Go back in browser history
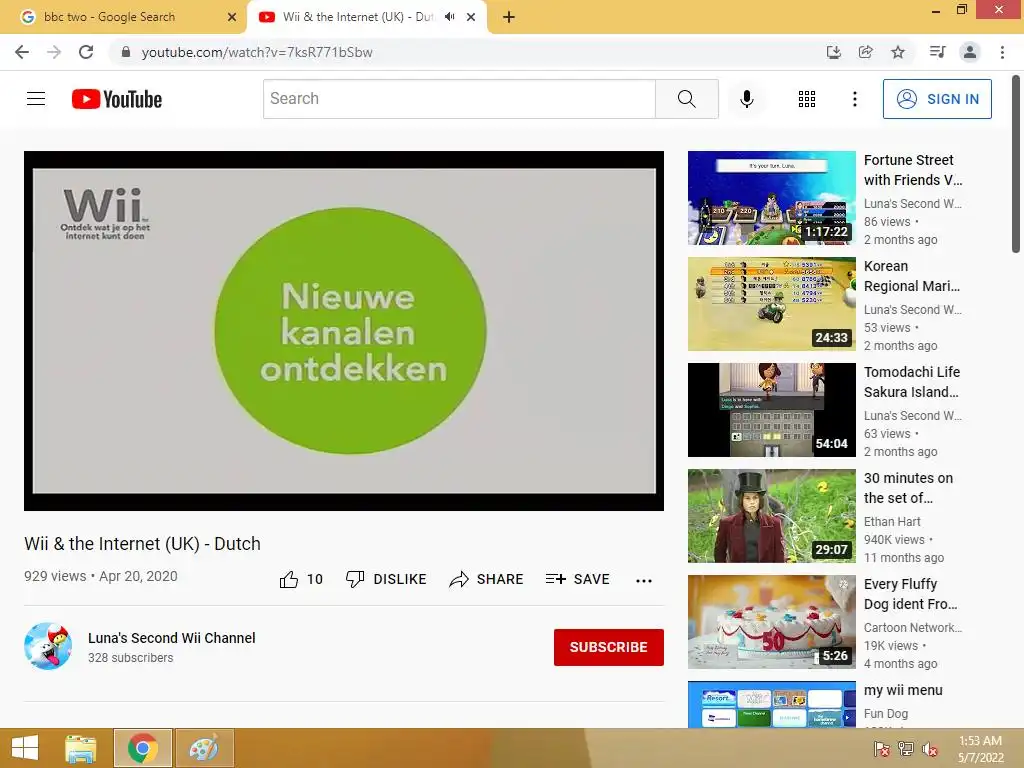Image resolution: width=1024 pixels, height=768 pixels. click(22, 52)
